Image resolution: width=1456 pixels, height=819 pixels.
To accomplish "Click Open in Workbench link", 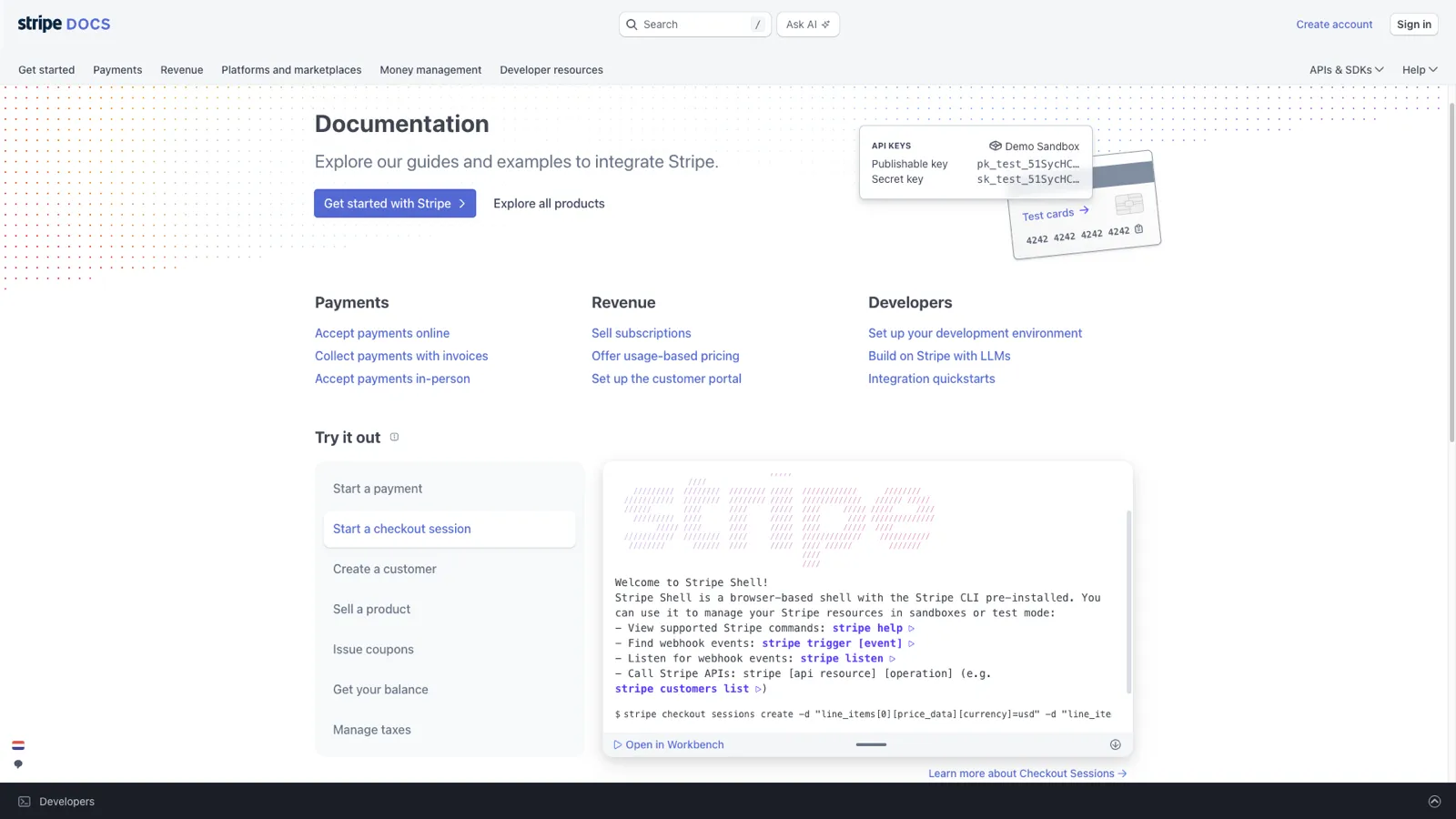I will tap(669, 744).
